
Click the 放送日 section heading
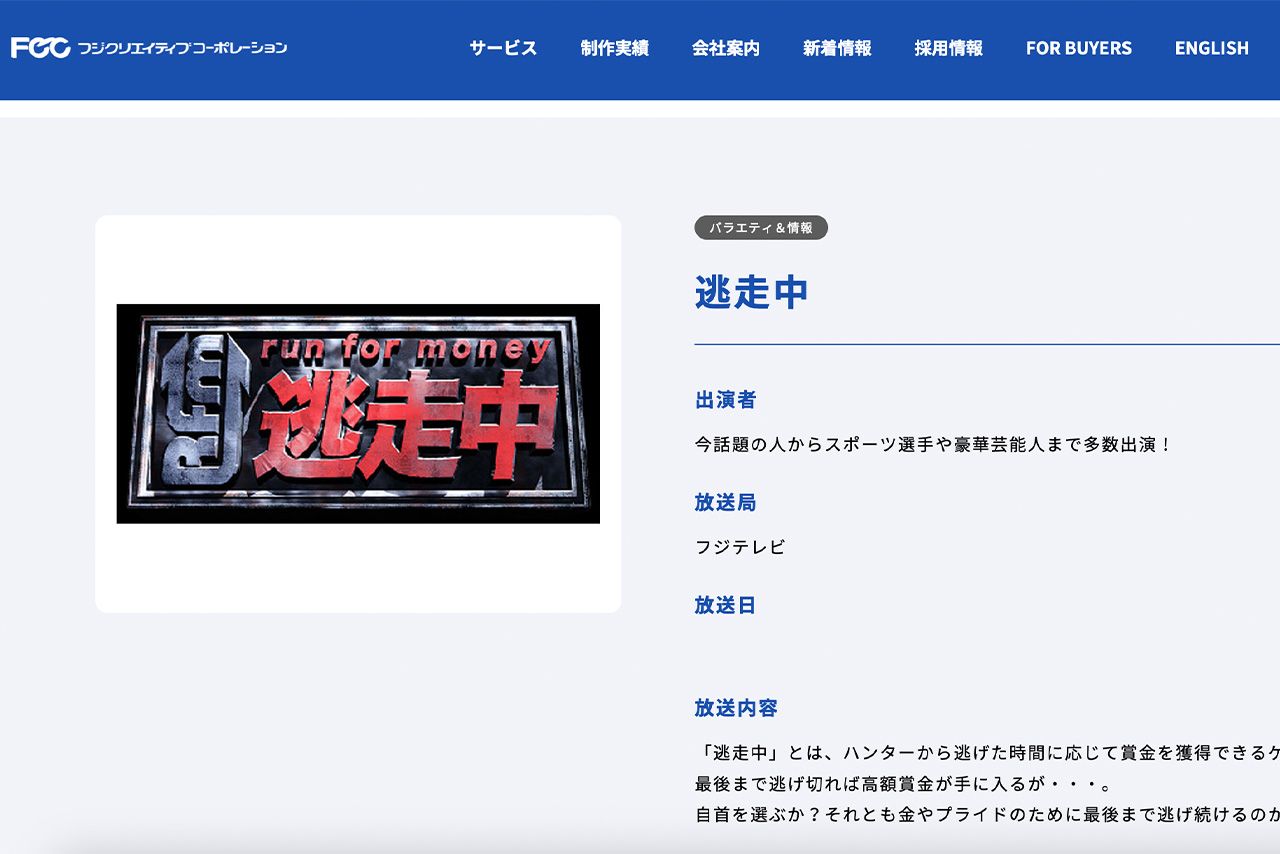coord(723,605)
